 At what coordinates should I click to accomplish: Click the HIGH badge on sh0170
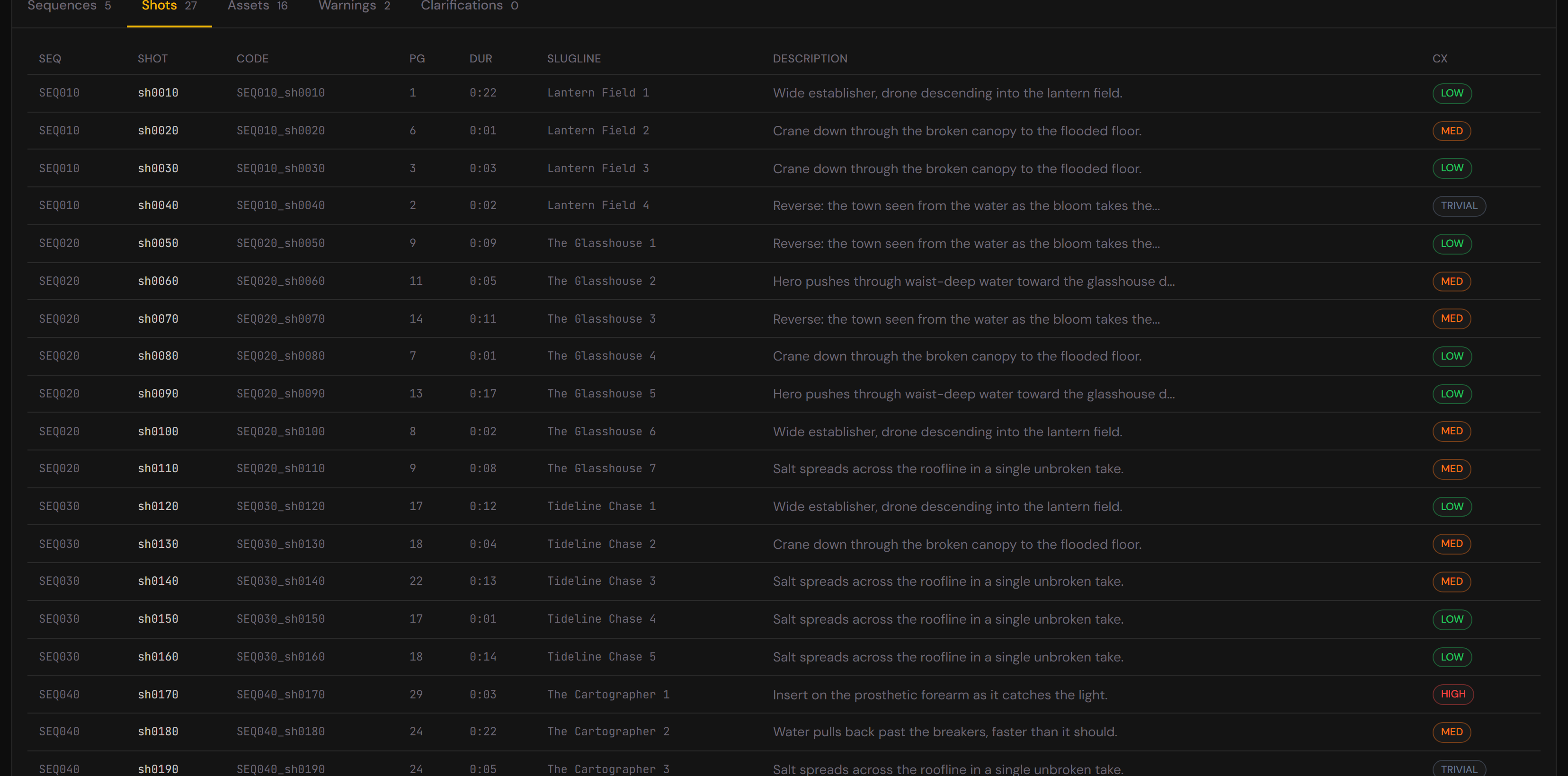point(1452,694)
